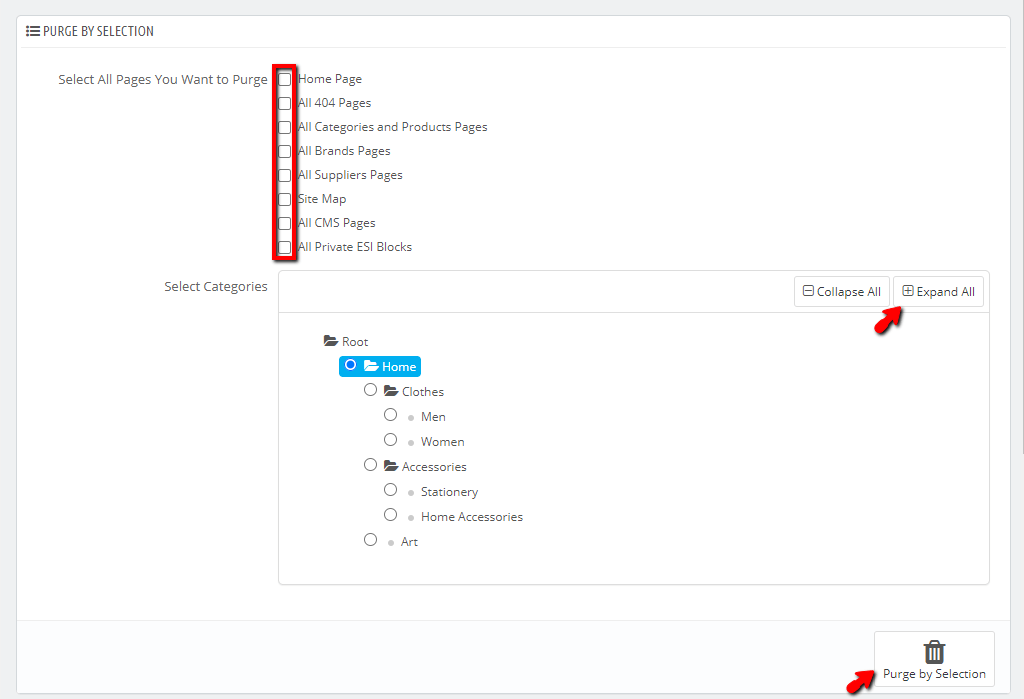Collapse the Home folder icon
Image resolution: width=1024 pixels, height=699 pixels.
(x=372, y=366)
